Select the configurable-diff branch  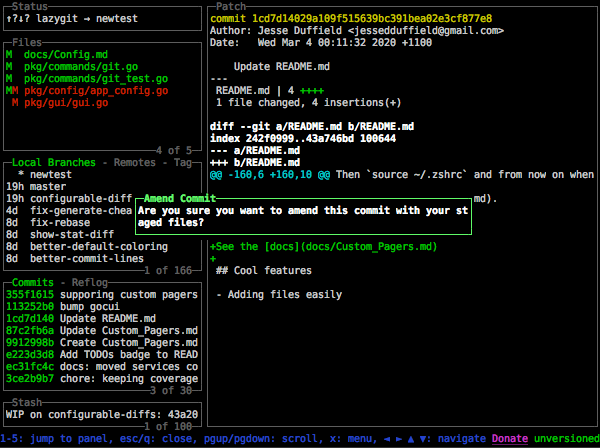pyautogui.click(x=69, y=198)
